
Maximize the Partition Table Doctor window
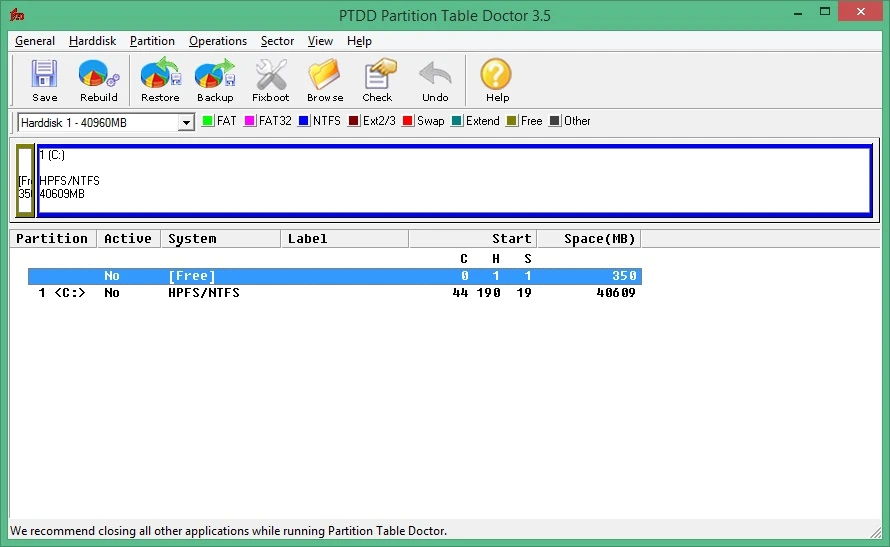(825, 12)
